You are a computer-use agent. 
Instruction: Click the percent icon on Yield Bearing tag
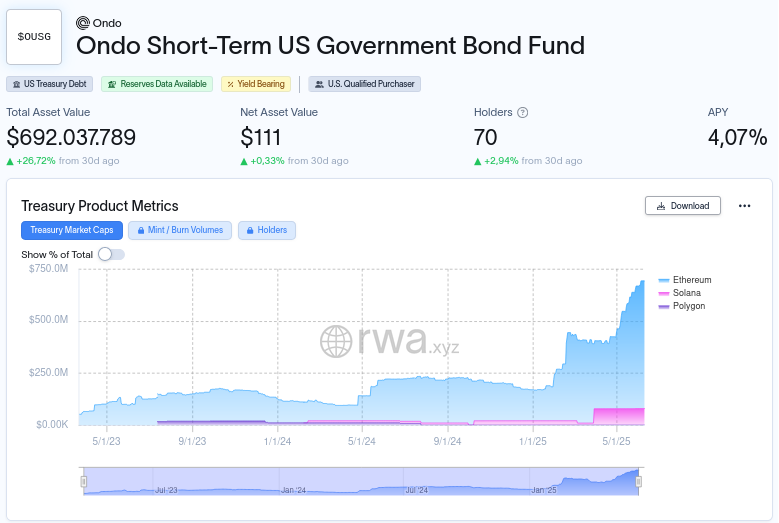(x=229, y=85)
